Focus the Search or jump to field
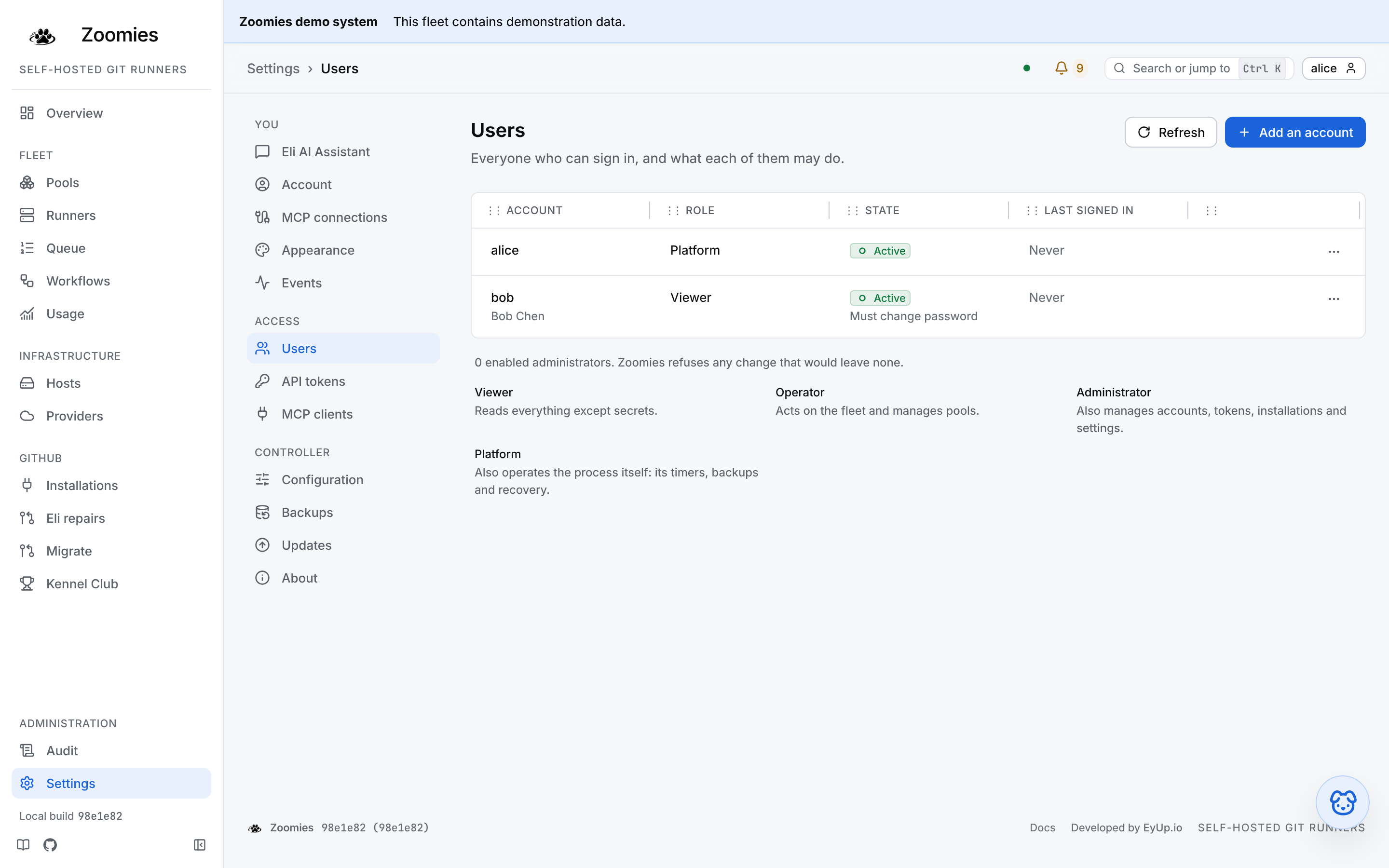This screenshot has width=1389, height=868. click(x=1198, y=68)
